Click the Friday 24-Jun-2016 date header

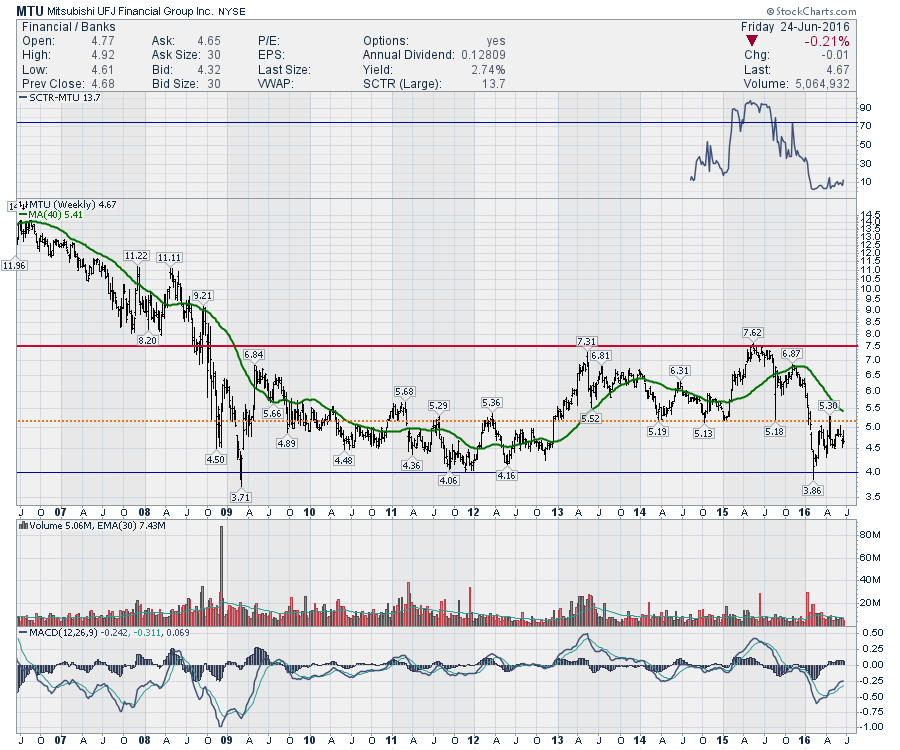[x=795, y=26]
